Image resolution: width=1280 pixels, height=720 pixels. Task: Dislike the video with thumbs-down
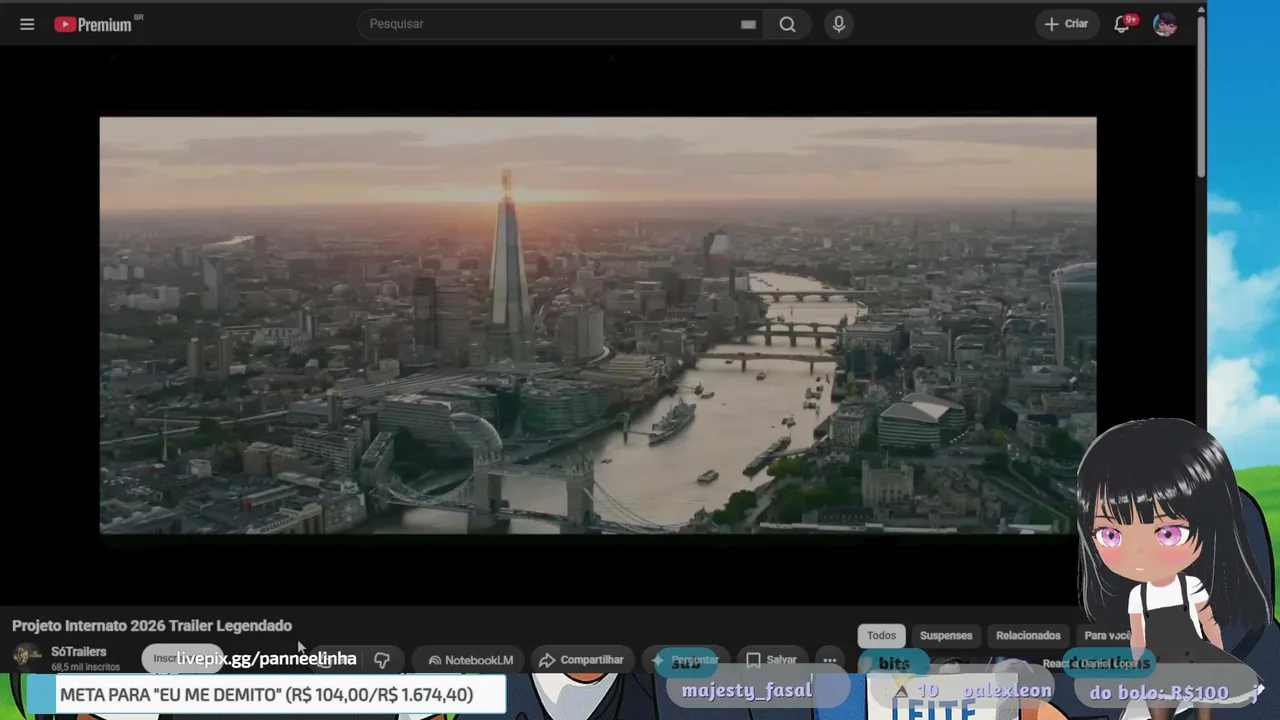coord(382,660)
